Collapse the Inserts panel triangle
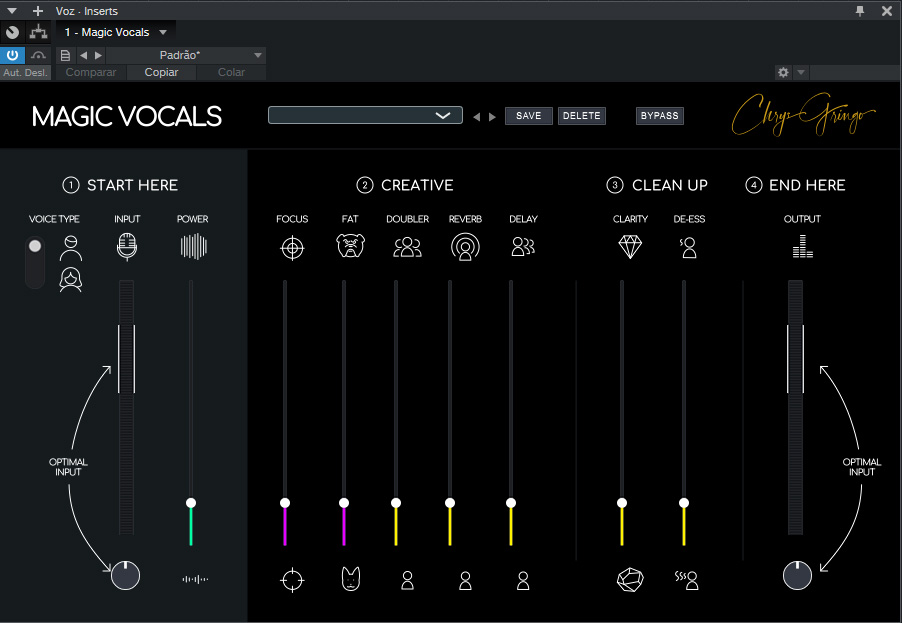The width and height of the screenshot is (902, 623). [12, 11]
